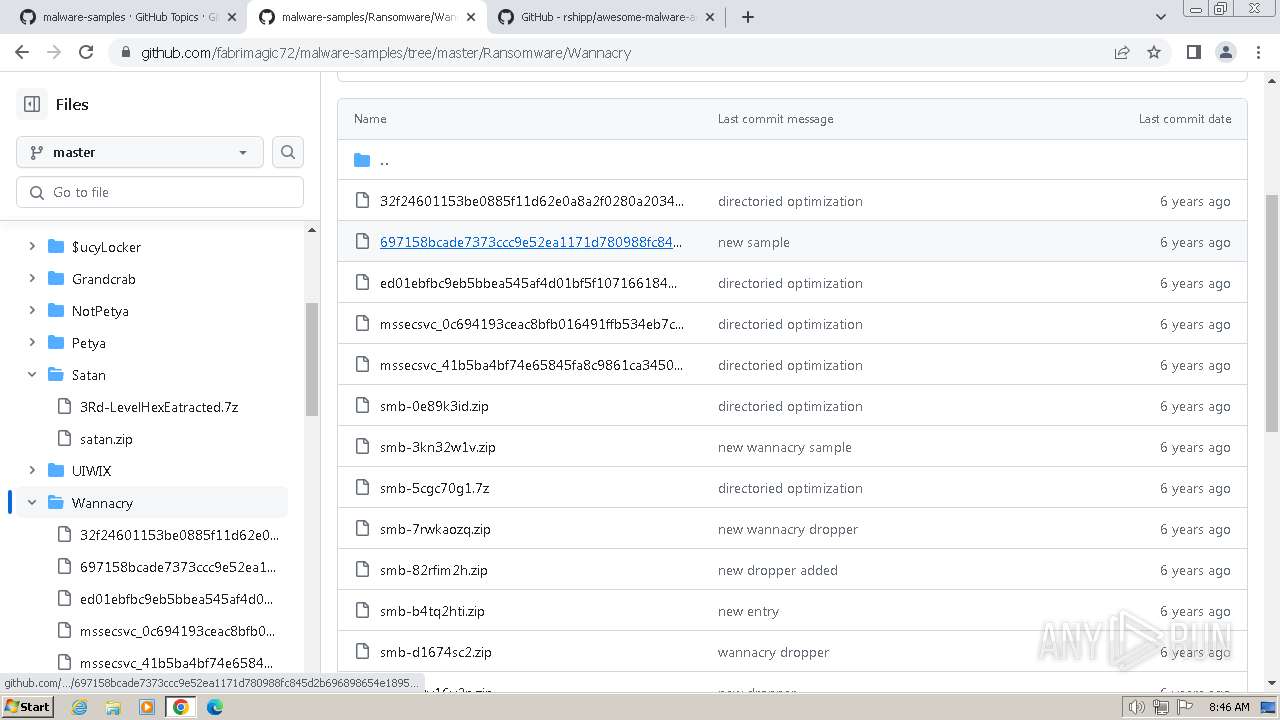The height and width of the screenshot is (720, 1280).
Task: Share this page icon
Action: (x=1122, y=52)
